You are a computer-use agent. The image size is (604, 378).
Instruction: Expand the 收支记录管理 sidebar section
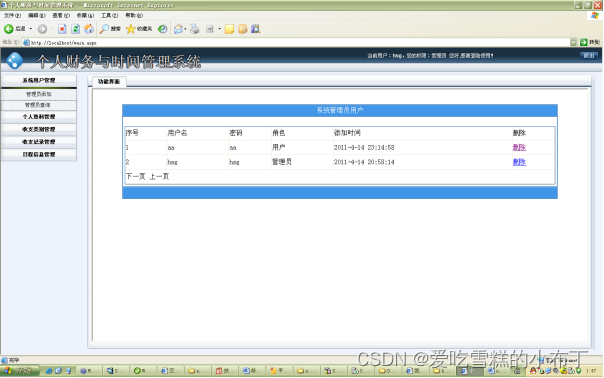click(x=39, y=142)
